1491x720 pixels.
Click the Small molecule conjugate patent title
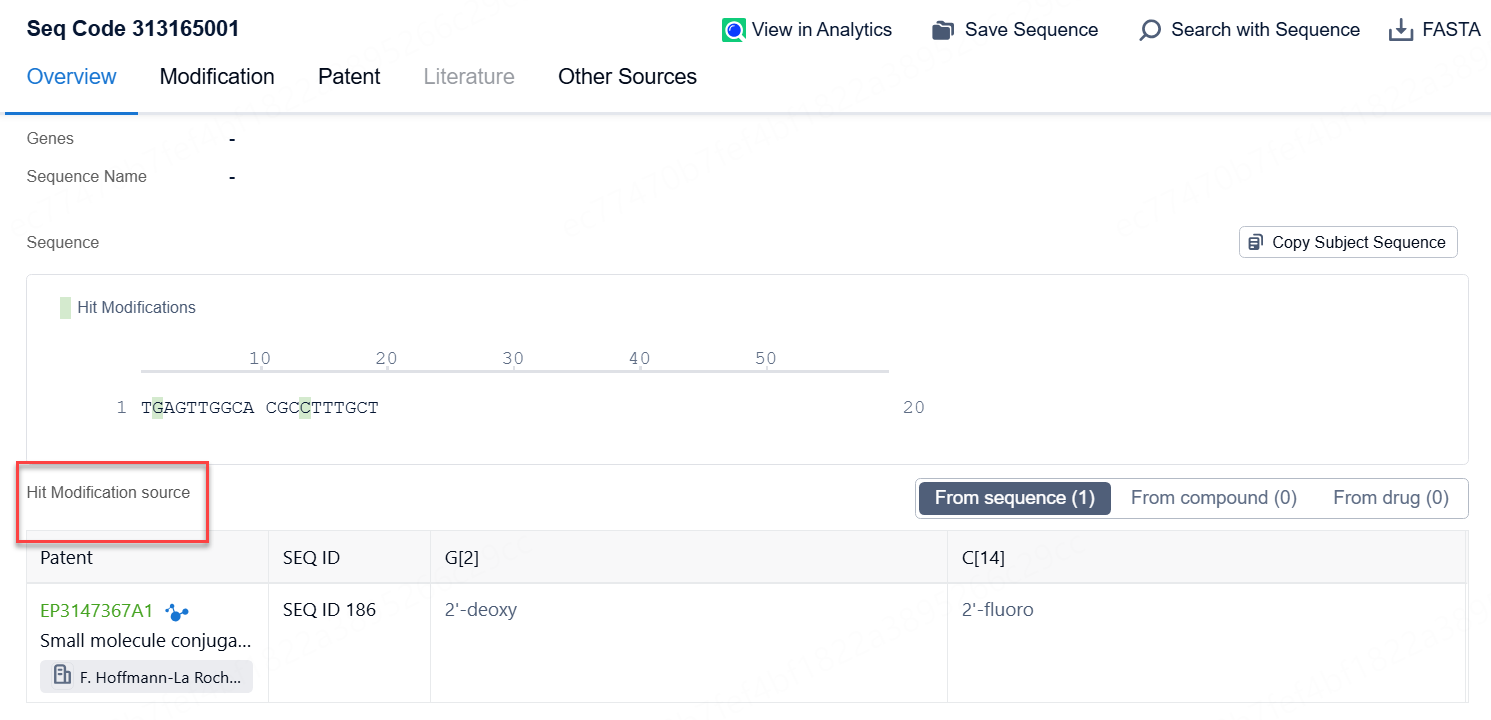(x=146, y=641)
